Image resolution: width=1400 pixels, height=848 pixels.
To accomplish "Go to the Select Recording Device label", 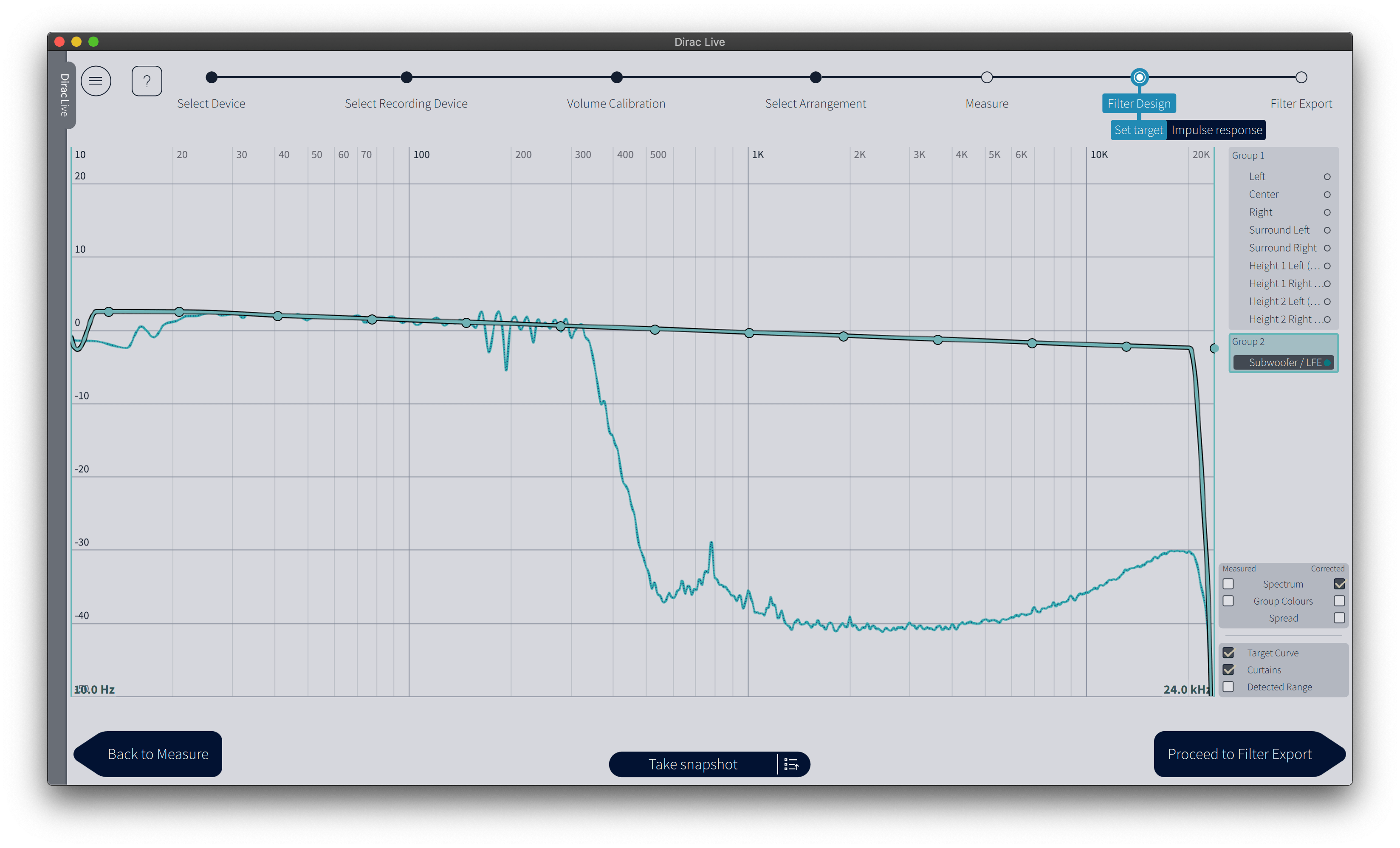I will tap(406, 103).
